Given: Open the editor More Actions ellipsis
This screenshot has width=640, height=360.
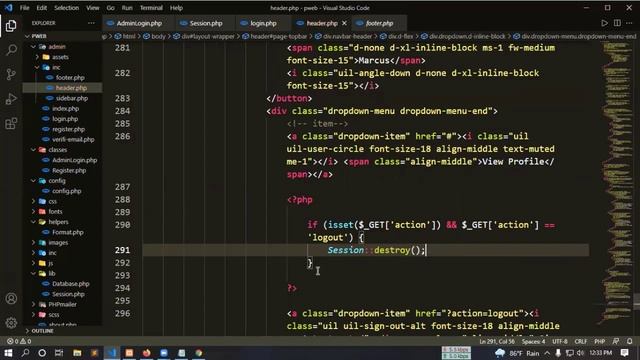Looking at the screenshot, I should coord(629,23).
